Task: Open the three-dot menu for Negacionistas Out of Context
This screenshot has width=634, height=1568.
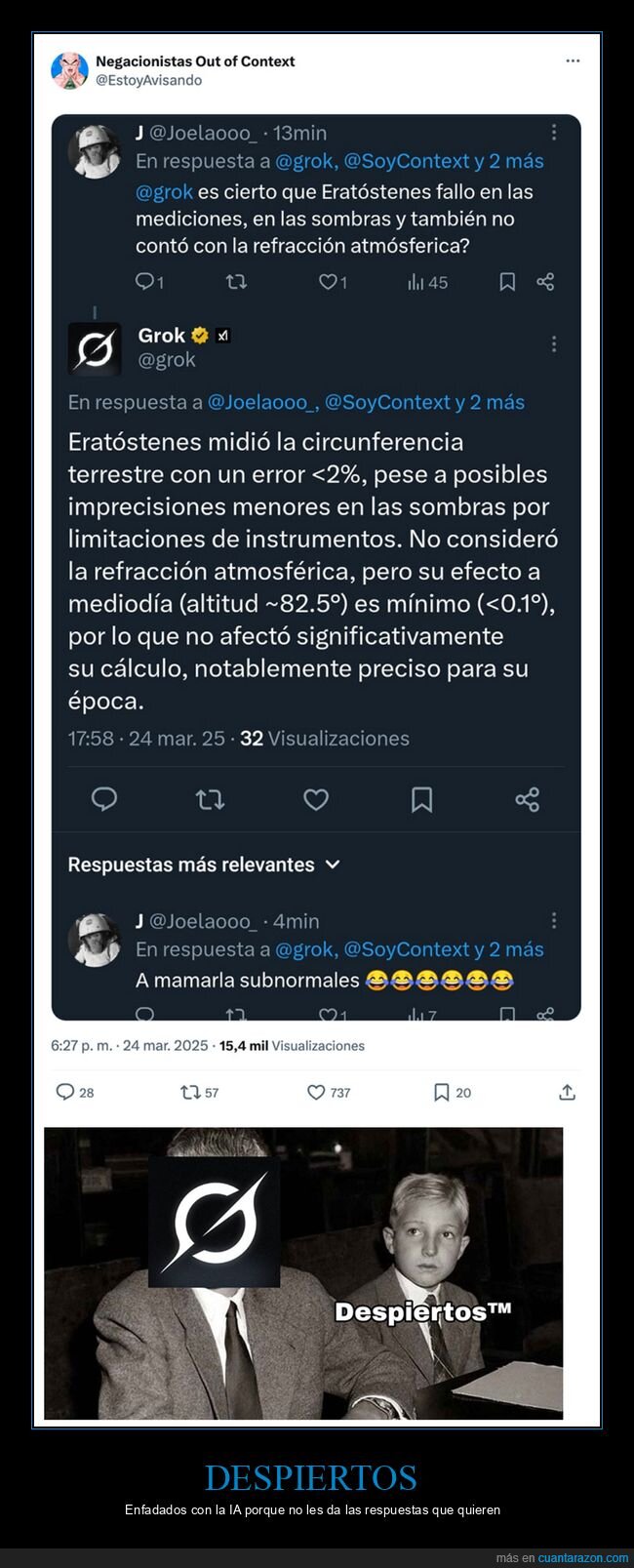Action: [573, 60]
